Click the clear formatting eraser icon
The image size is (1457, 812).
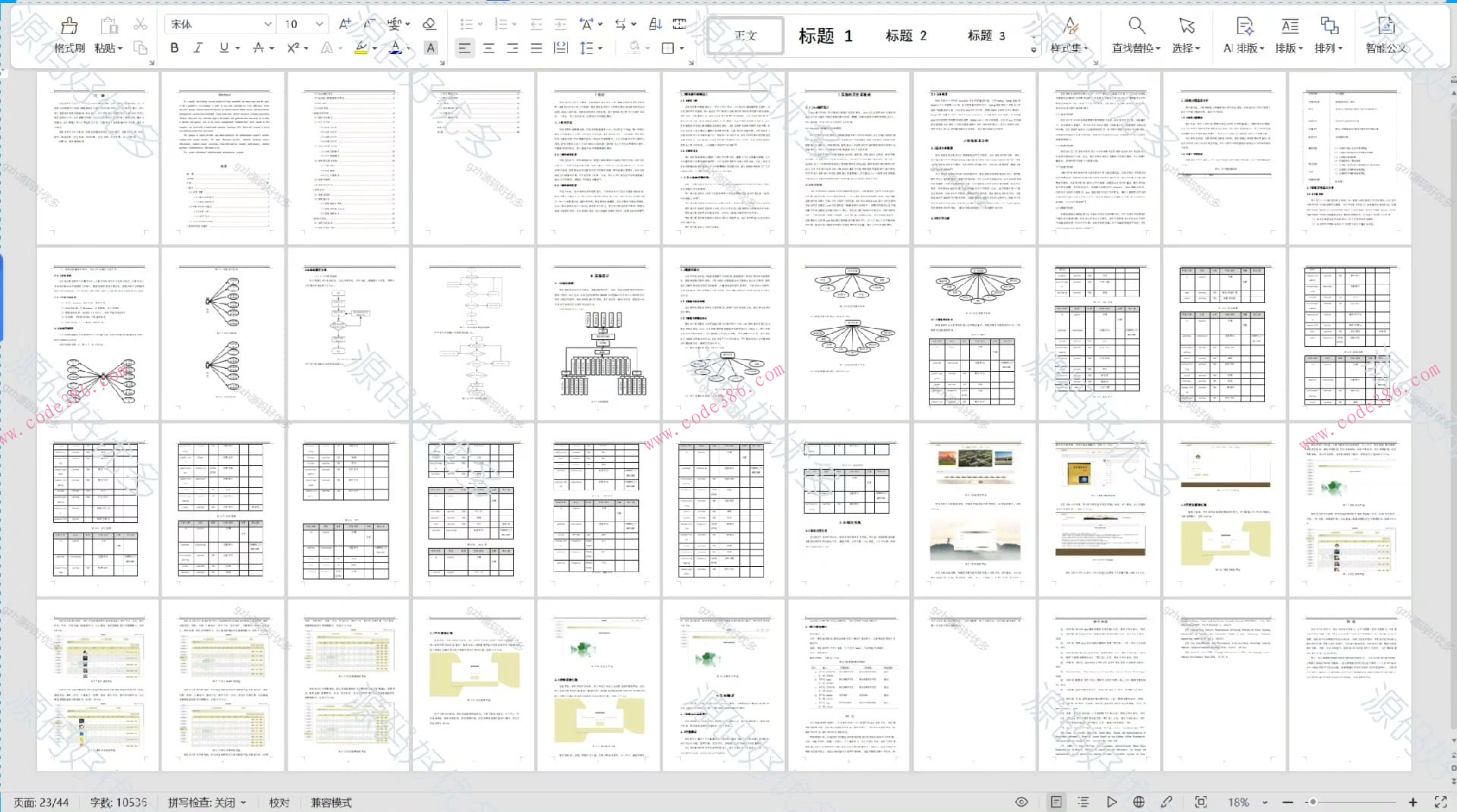click(429, 24)
